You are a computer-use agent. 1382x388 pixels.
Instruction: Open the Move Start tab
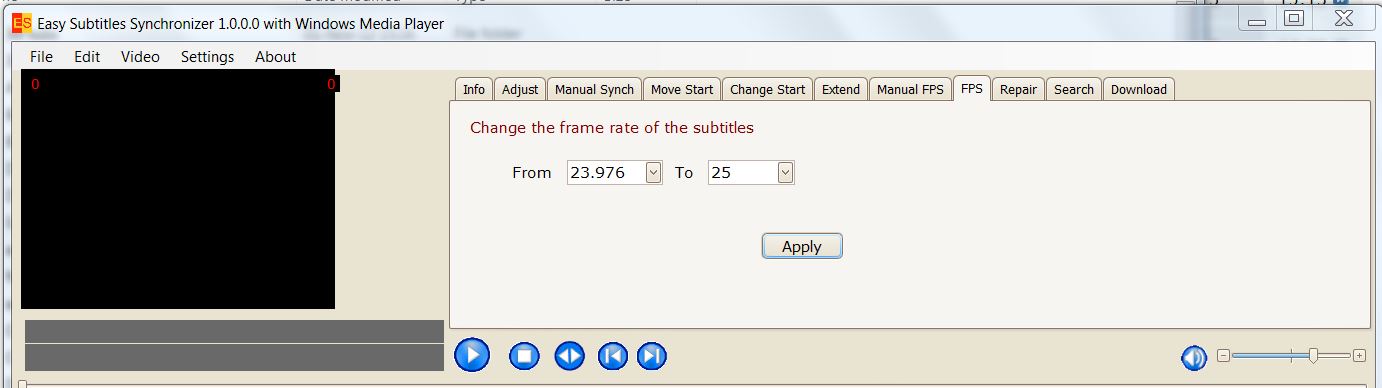pyautogui.click(x=682, y=89)
